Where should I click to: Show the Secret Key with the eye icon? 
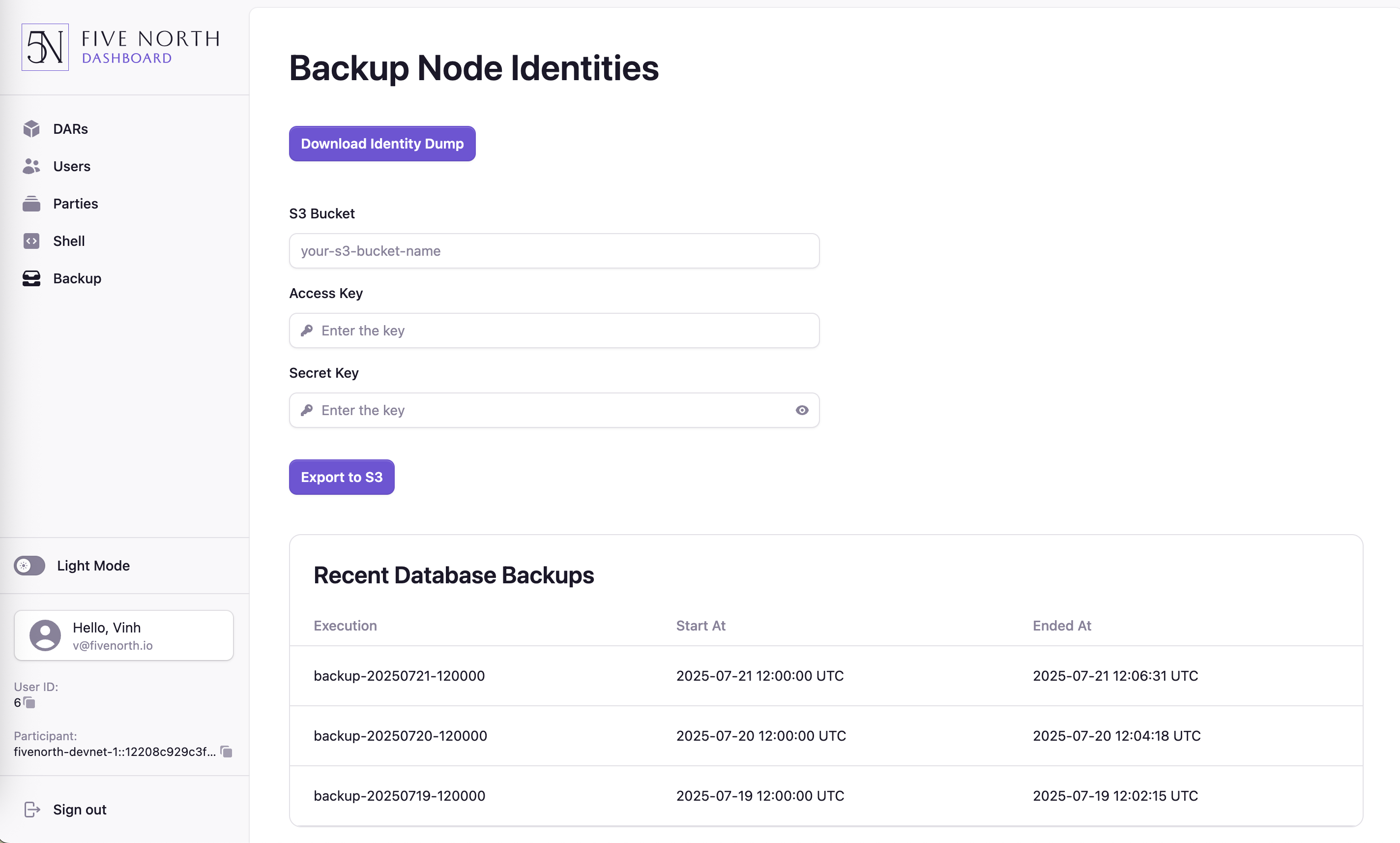point(802,410)
